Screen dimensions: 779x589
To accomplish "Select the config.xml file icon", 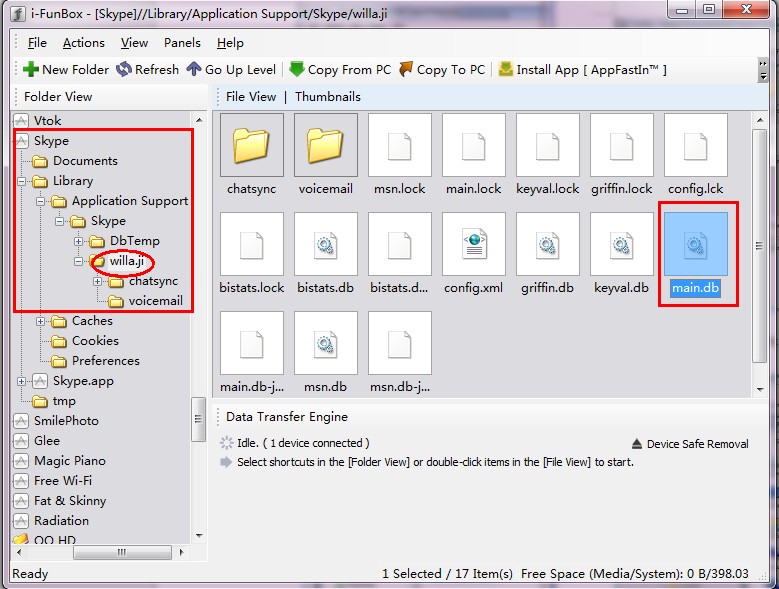I will 473,244.
